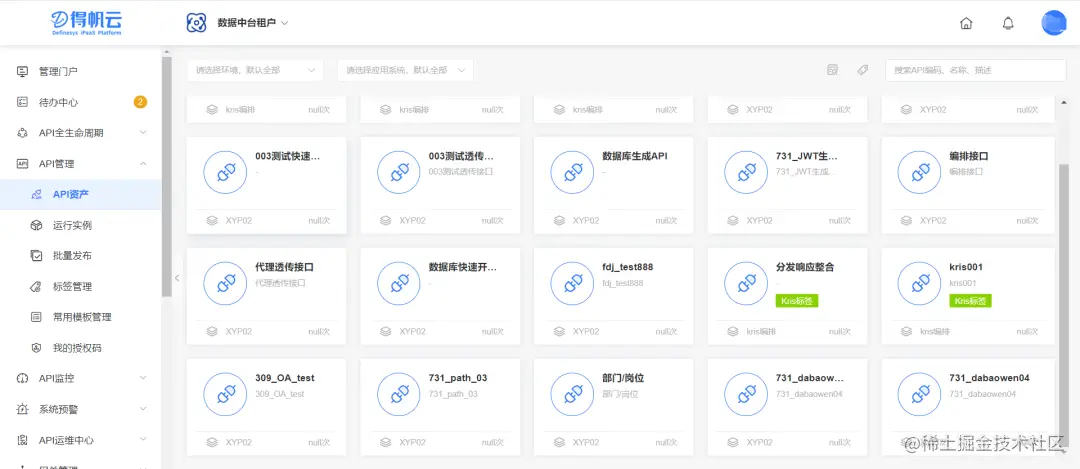Click plug icon of 数据库快速开 card
The image size is (1080, 469).
[x=398, y=283]
